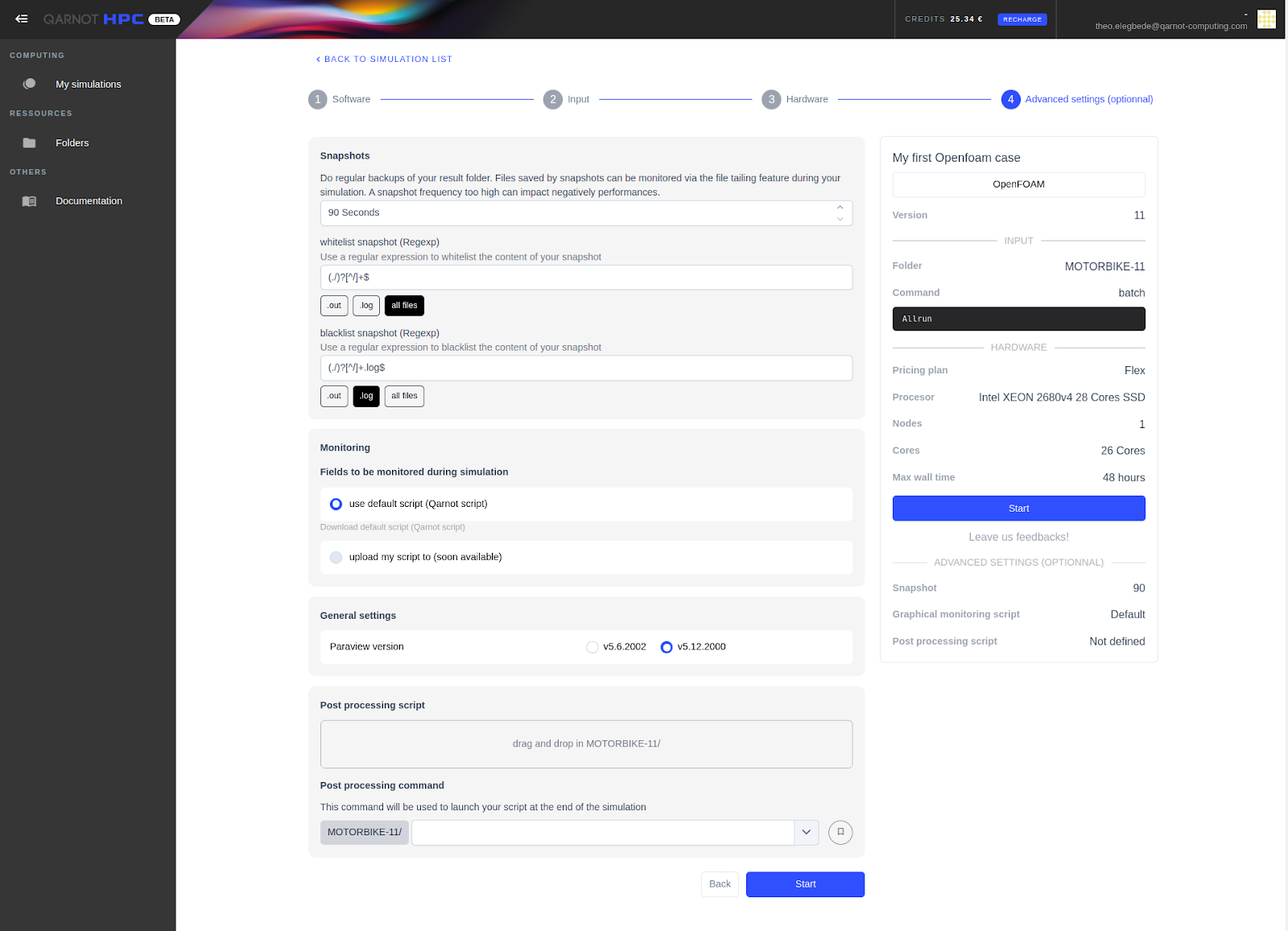Click snapshot frequency stepper arrows

pos(840,213)
